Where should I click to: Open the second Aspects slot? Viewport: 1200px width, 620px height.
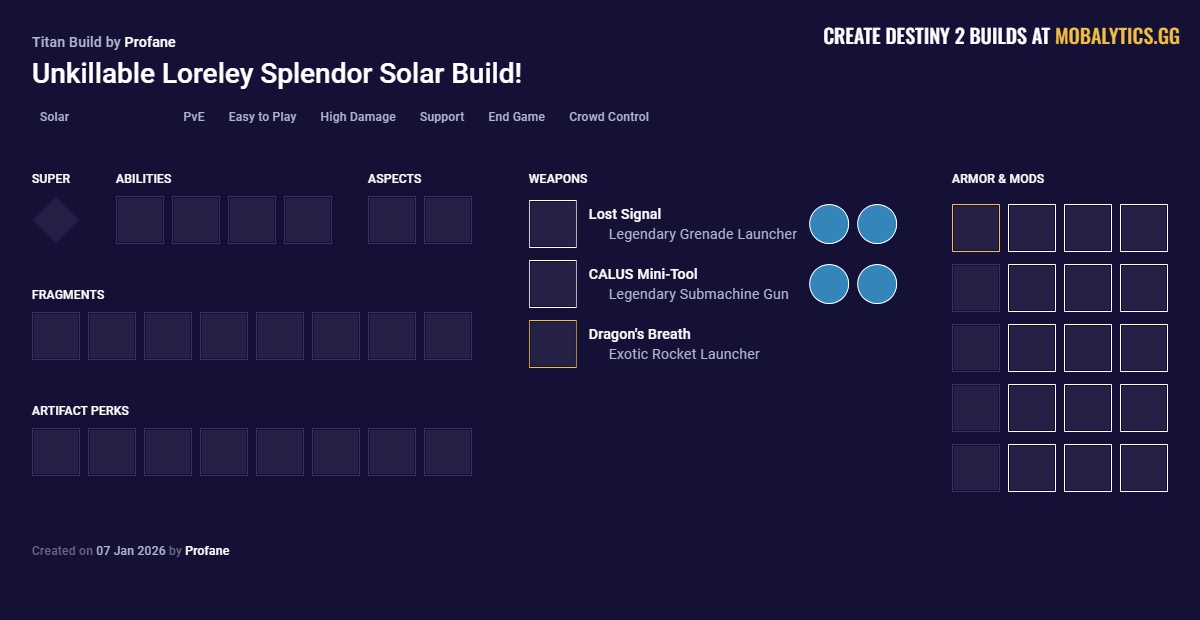click(447, 219)
